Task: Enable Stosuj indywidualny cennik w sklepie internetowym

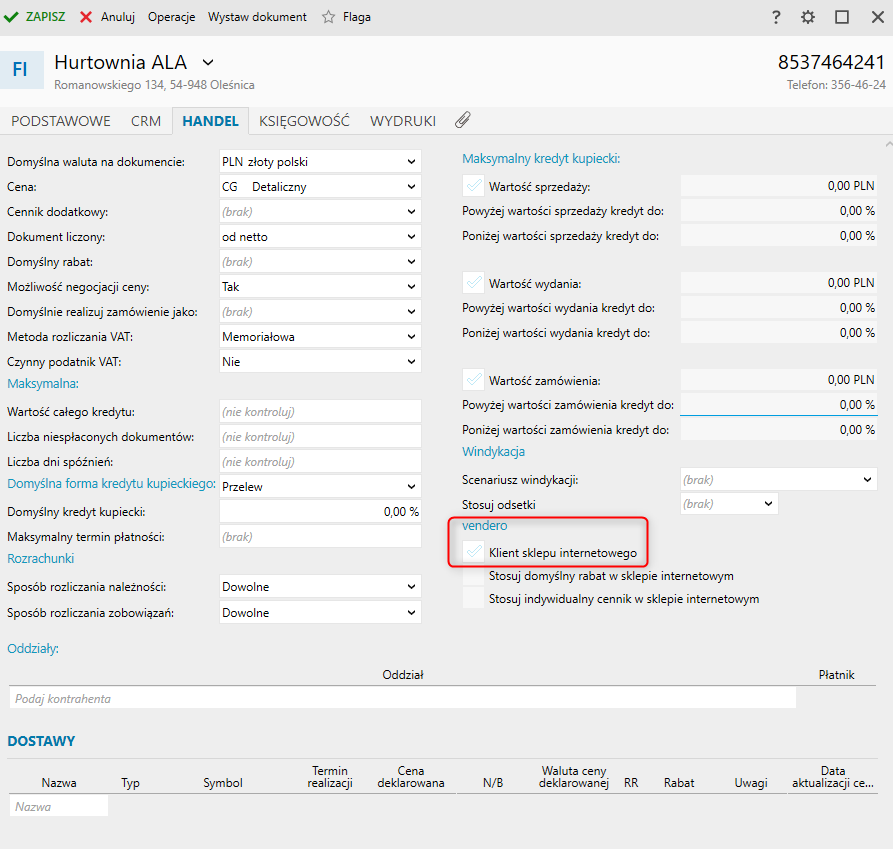Action: pos(474,599)
